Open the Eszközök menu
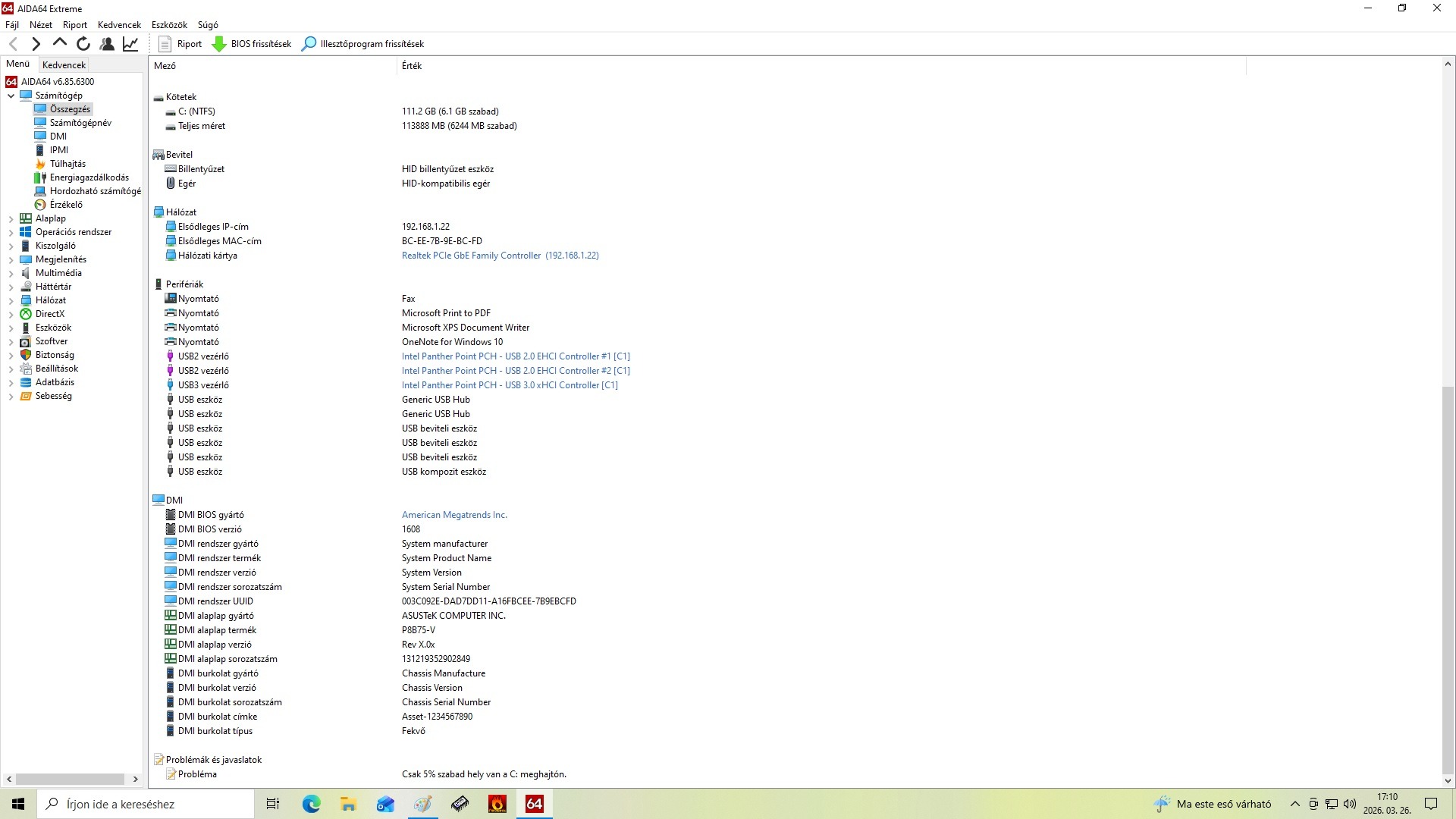The width and height of the screenshot is (1456, 819). point(169,25)
